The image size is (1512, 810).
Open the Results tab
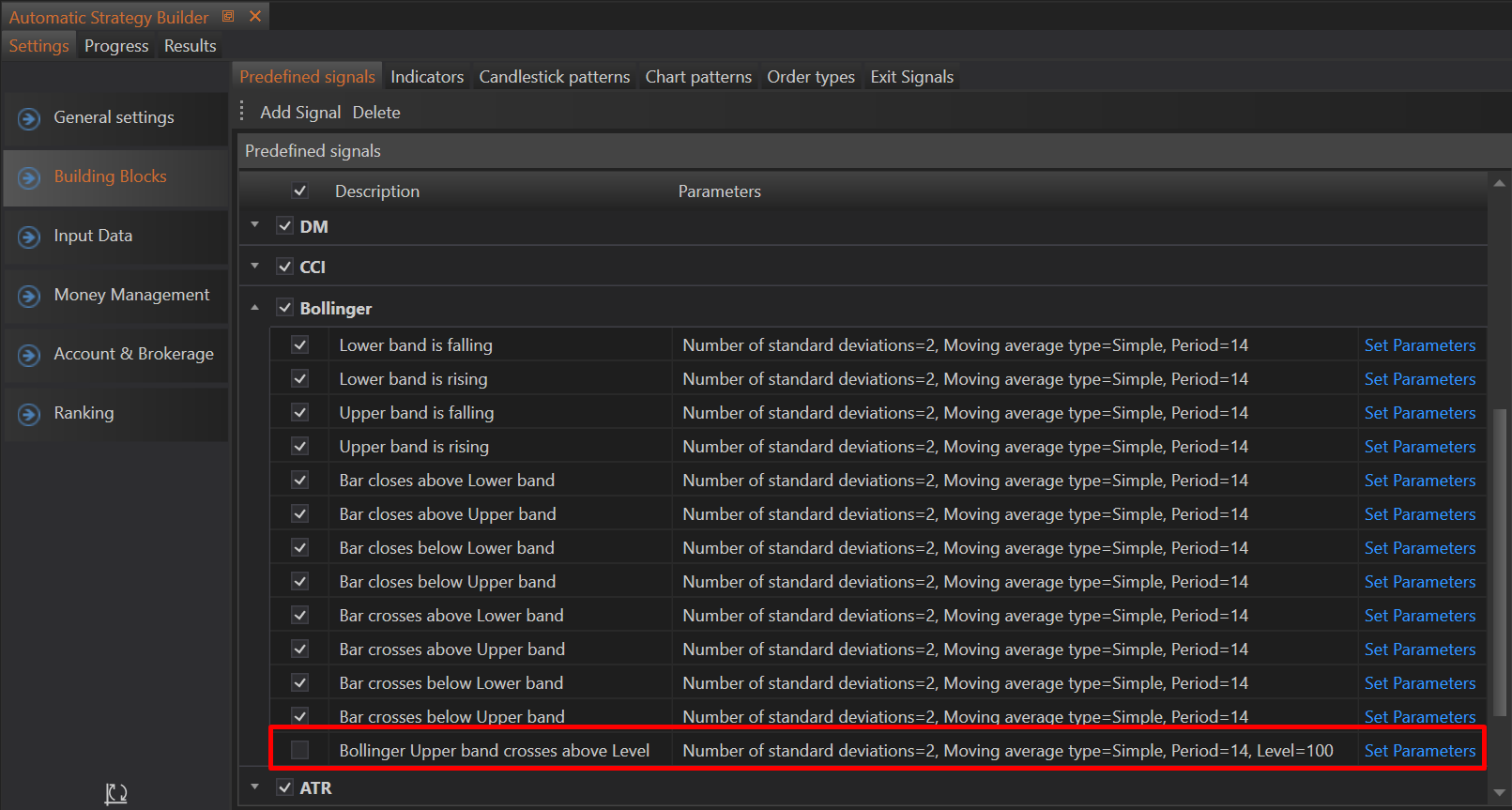click(190, 46)
